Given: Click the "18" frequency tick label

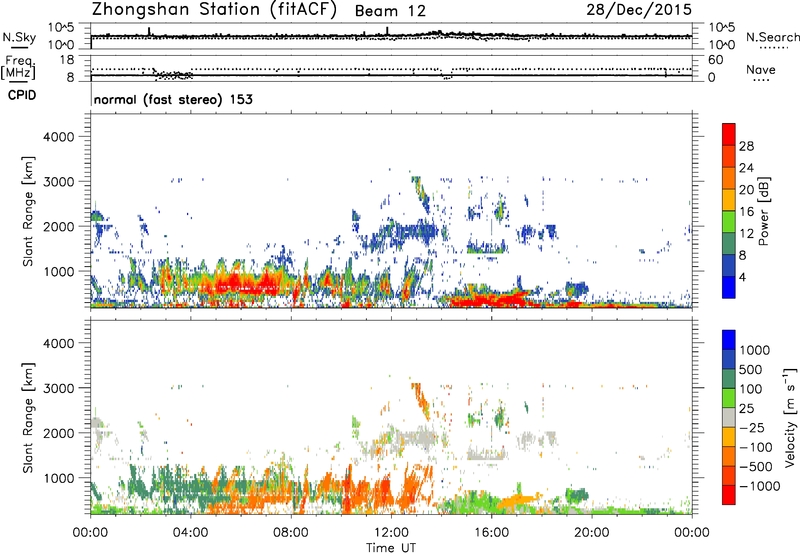Looking at the screenshot, I should click(67, 60).
